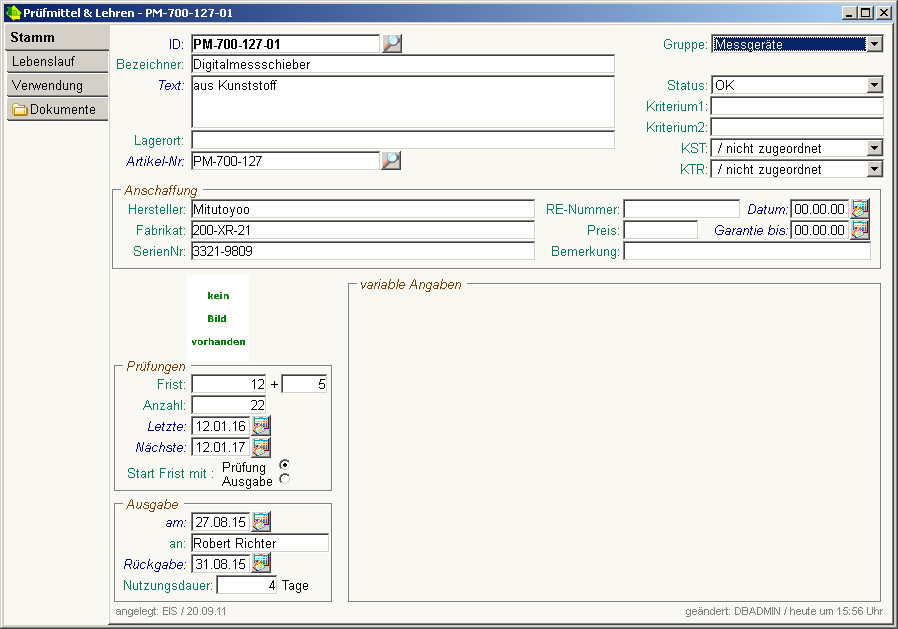The height and width of the screenshot is (629, 898).
Task: Click the Hersteller input field
Action: (362, 209)
